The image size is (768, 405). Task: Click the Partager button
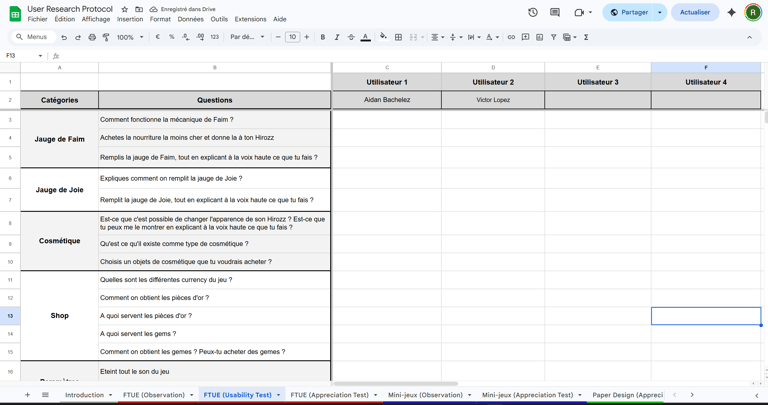[x=629, y=12]
